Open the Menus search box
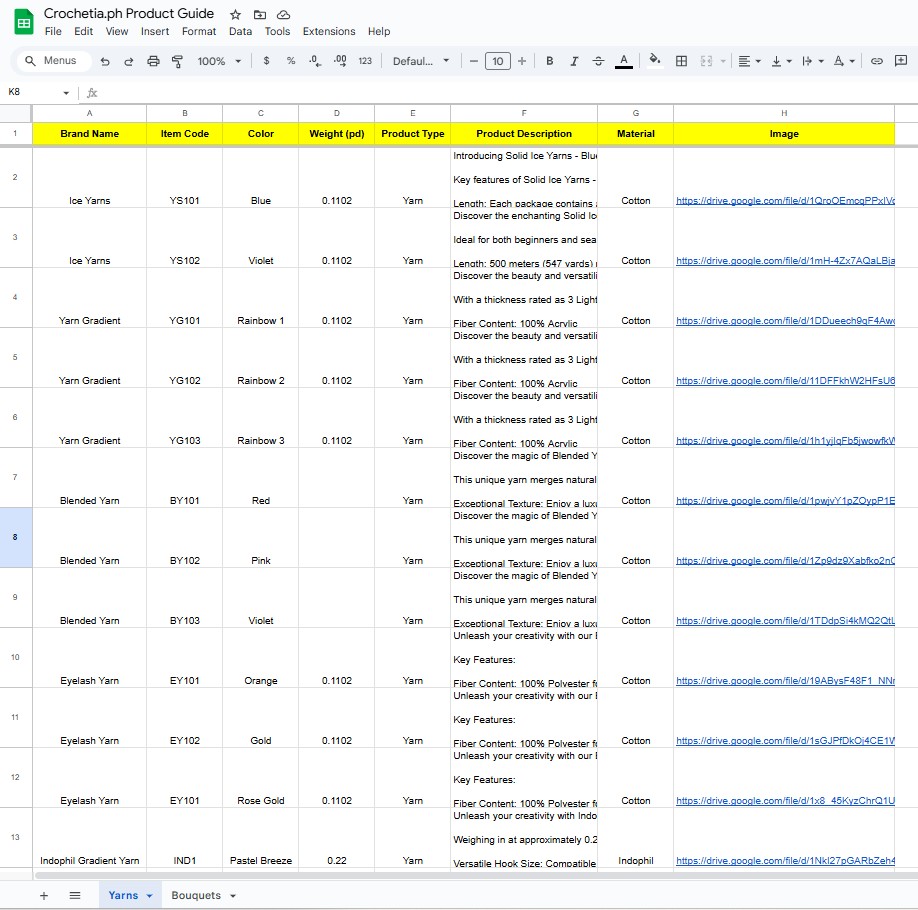 [54, 60]
